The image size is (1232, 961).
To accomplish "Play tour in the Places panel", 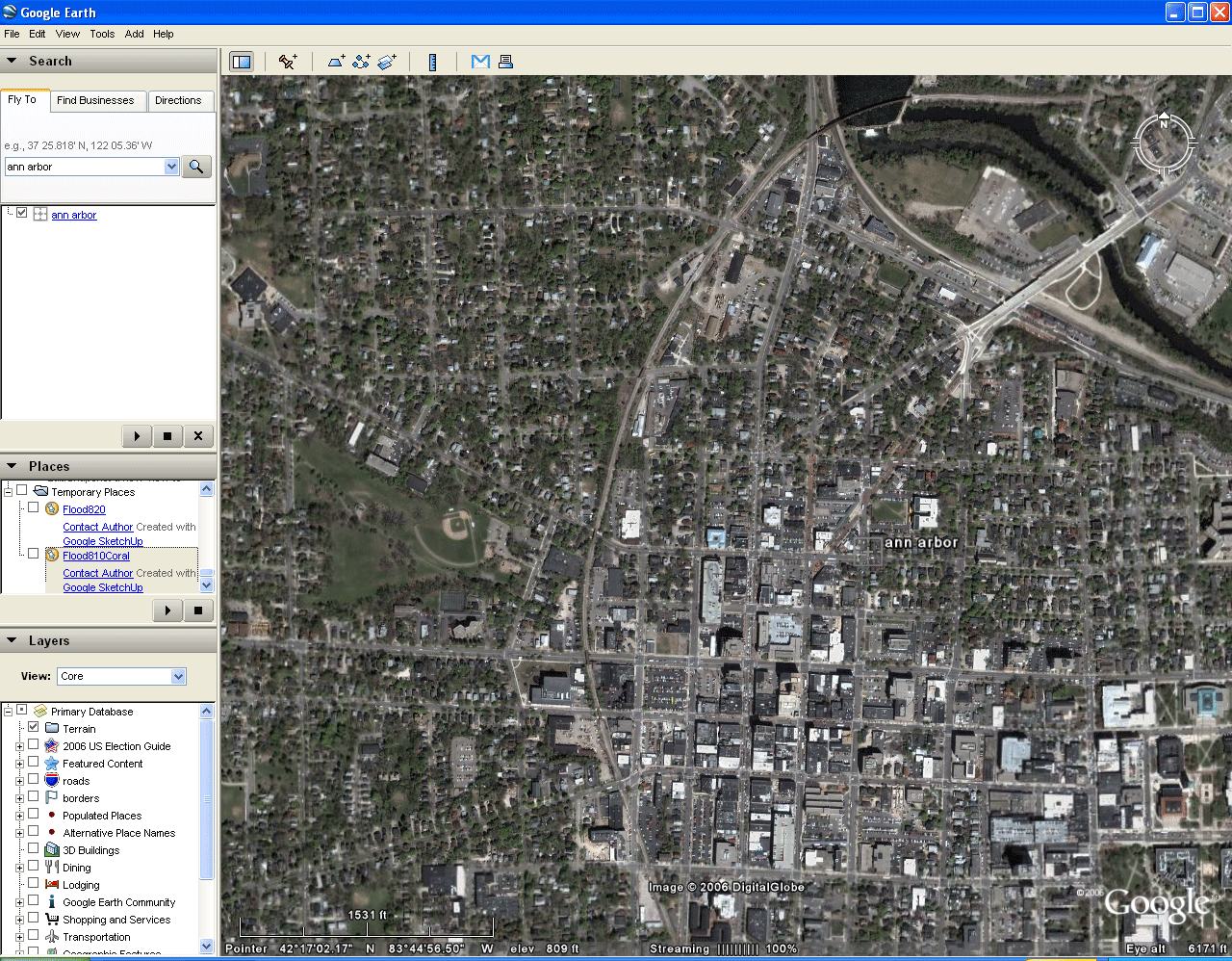I will pyautogui.click(x=167, y=610).
